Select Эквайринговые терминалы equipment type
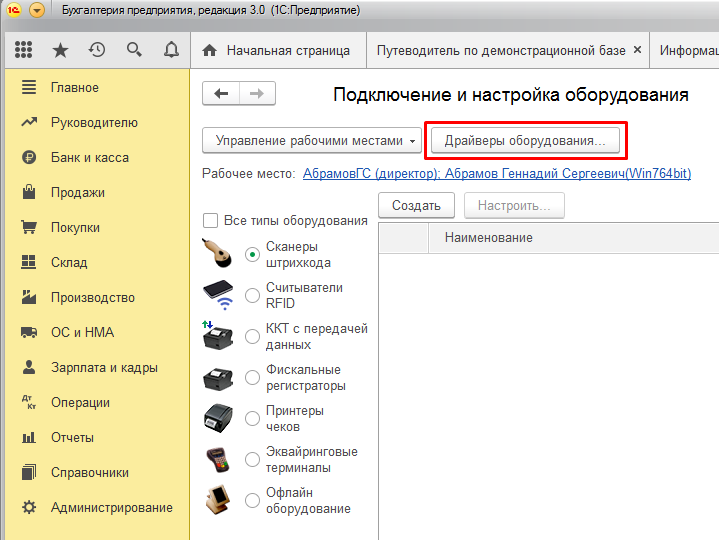Screen dimensions: 719x540 click(x=252, y=460)
